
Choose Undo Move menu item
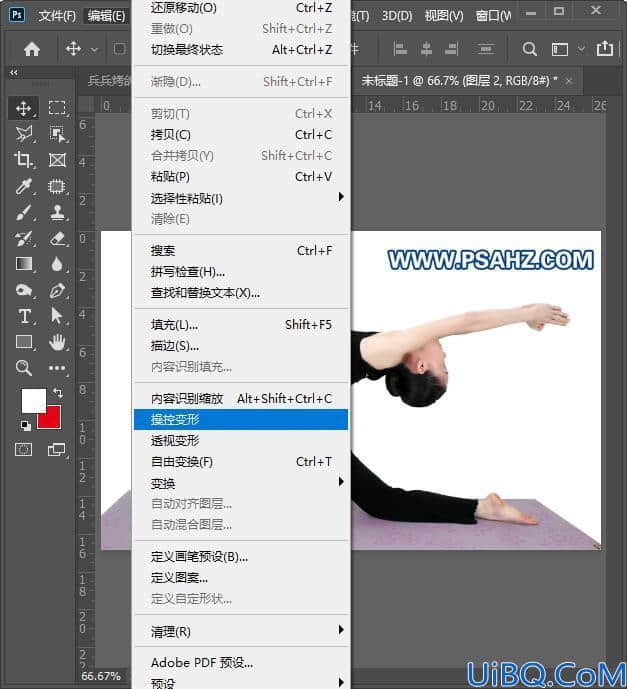(x=241, y=8)
